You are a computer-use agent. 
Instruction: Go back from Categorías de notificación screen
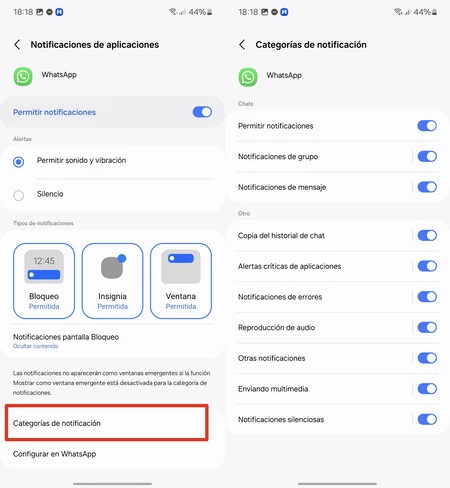(242, 45)
